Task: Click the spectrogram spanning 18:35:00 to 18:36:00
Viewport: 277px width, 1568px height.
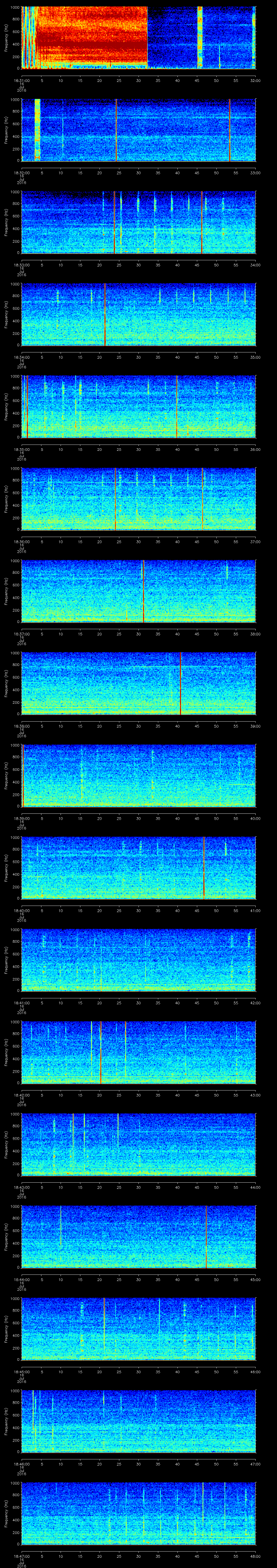Action: [138, 407]
